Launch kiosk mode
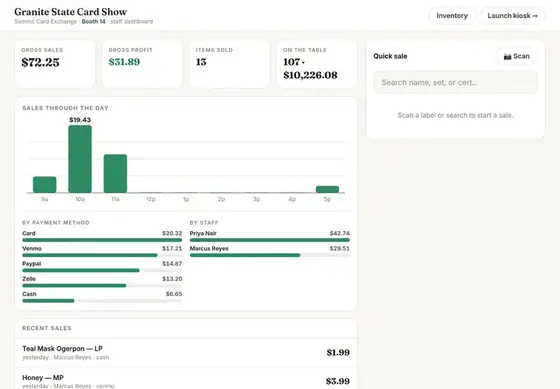 (512, 16)
